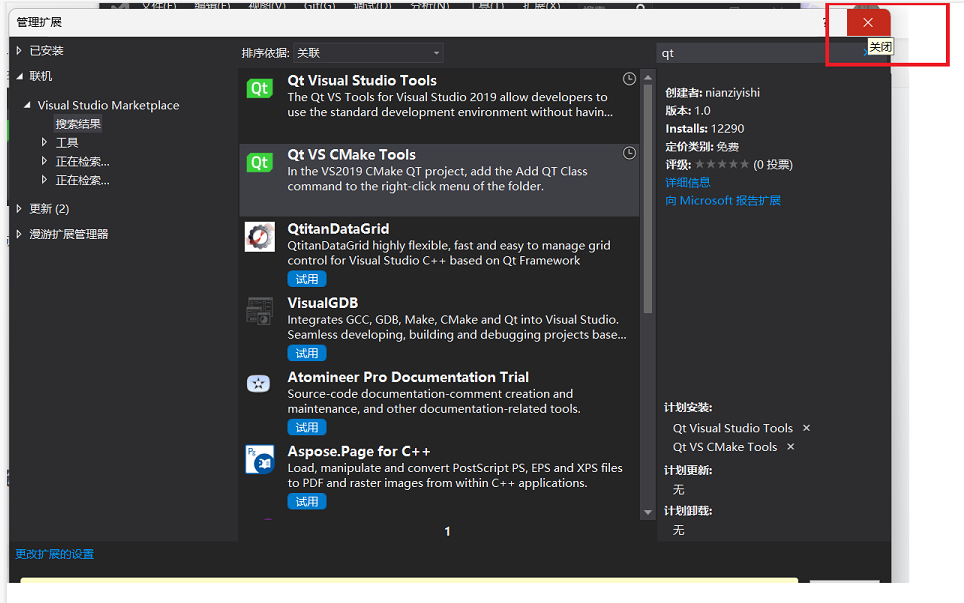Click the results list scrollbar down arrow
This screenshot has height=603, width=964.
point(647,512)
